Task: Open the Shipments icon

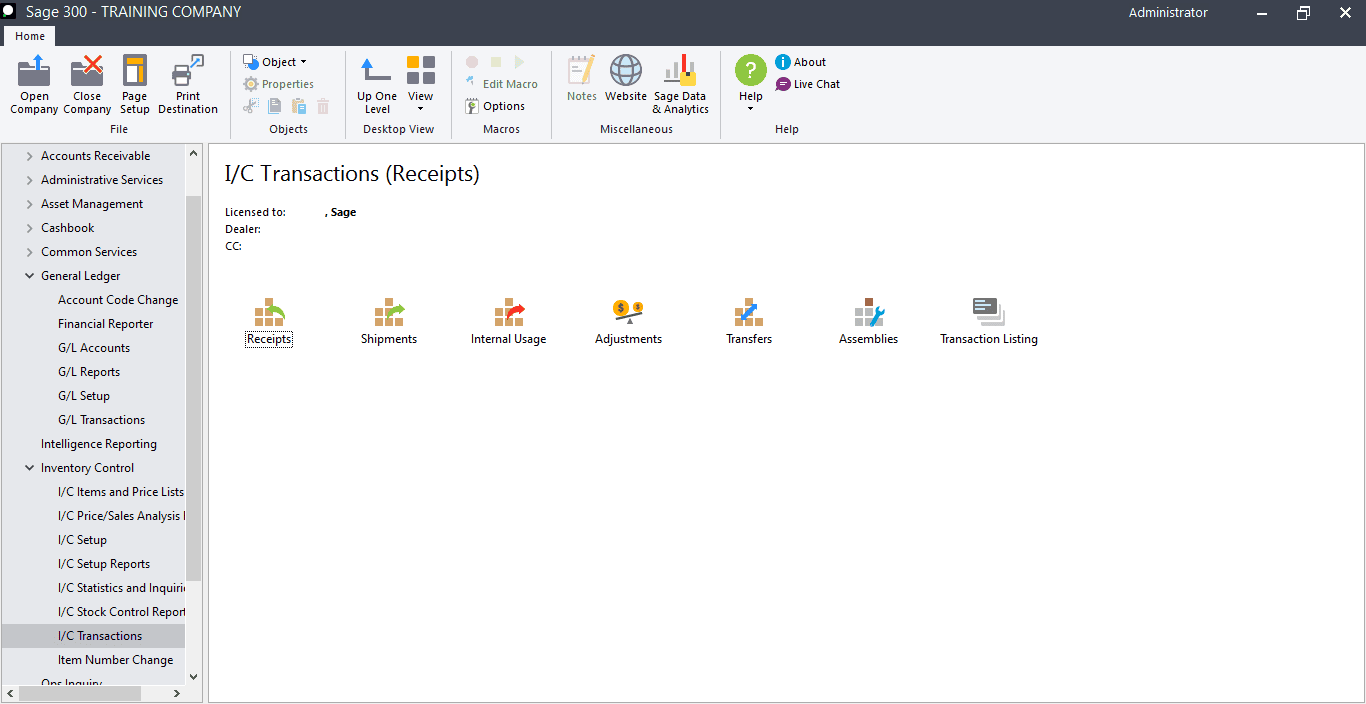Action: click(389, 322)
